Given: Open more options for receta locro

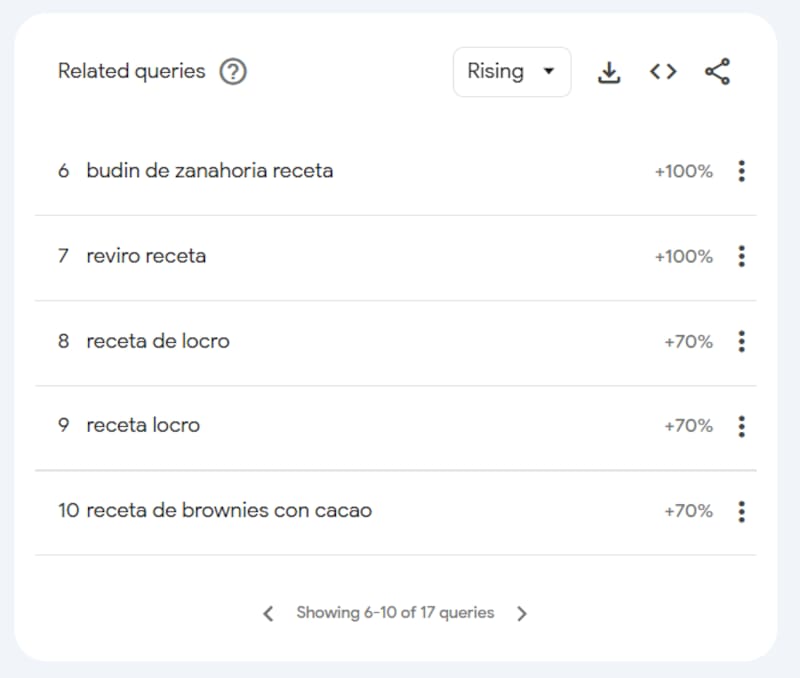Looking at the screenshot, I should point(742,426).
